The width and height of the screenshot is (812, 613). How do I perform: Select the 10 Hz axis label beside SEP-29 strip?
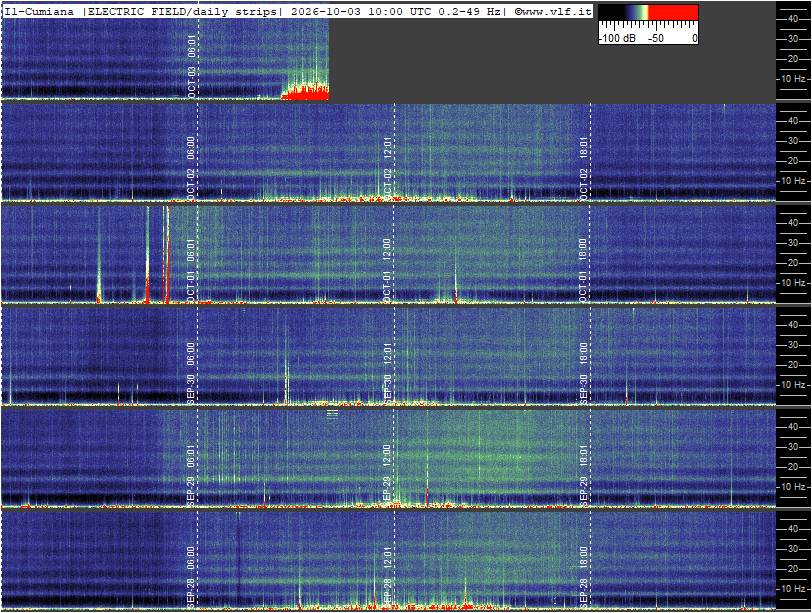click(x=795, y=487)
